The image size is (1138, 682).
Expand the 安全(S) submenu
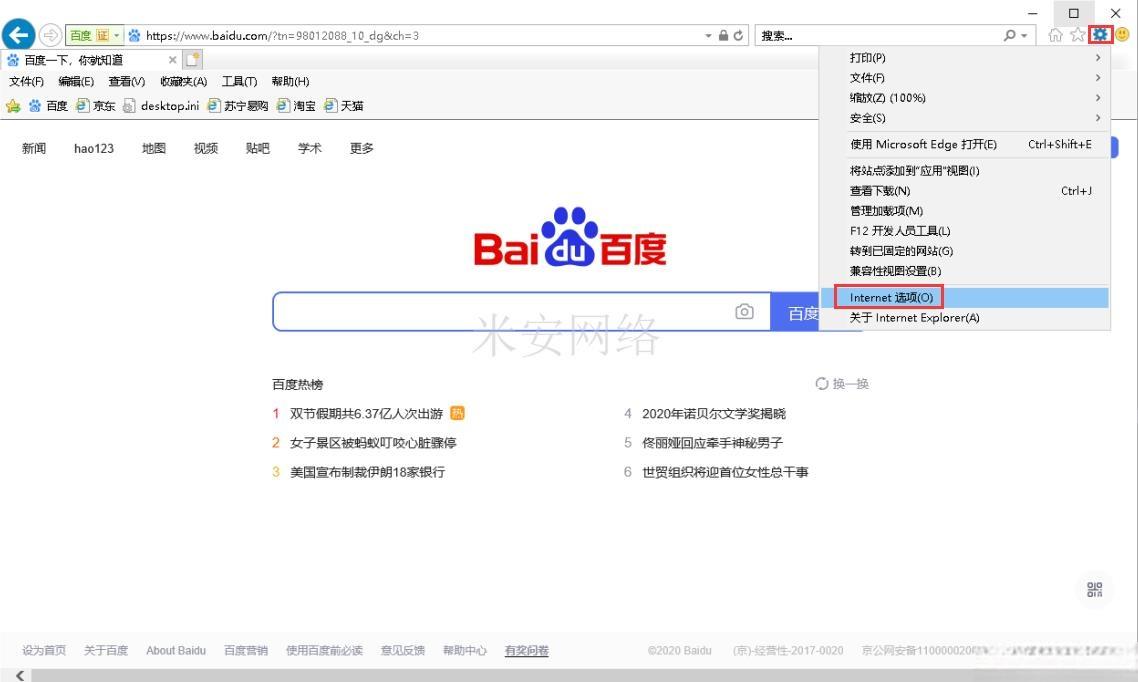point(965,118)
